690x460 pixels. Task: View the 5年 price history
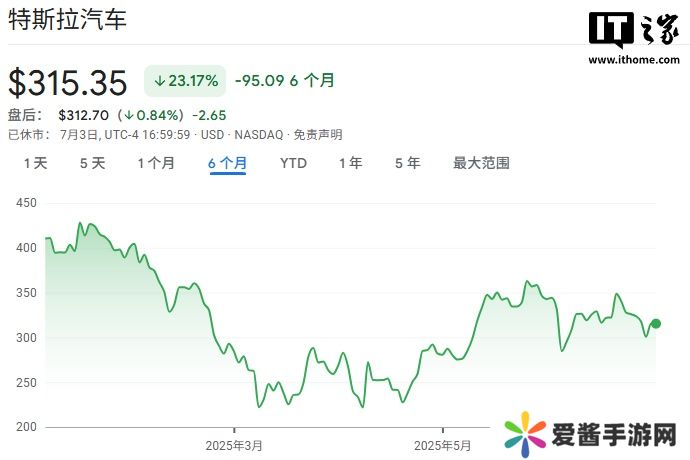pos(407,163)
